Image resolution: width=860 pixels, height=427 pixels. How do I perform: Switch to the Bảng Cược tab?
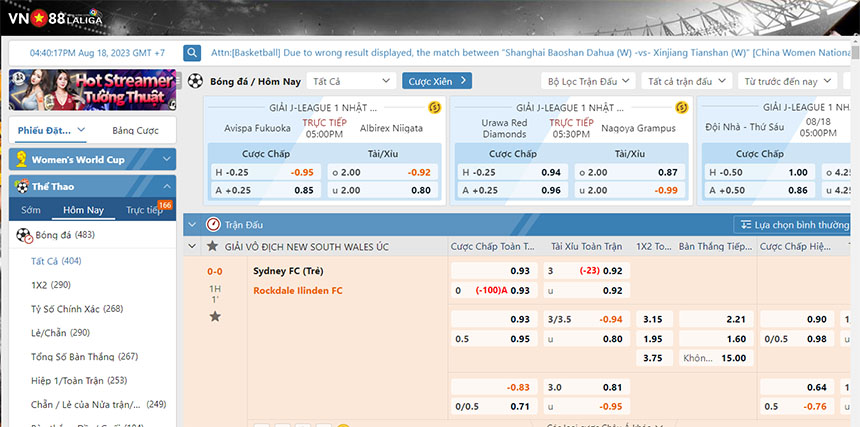point(135,130)
